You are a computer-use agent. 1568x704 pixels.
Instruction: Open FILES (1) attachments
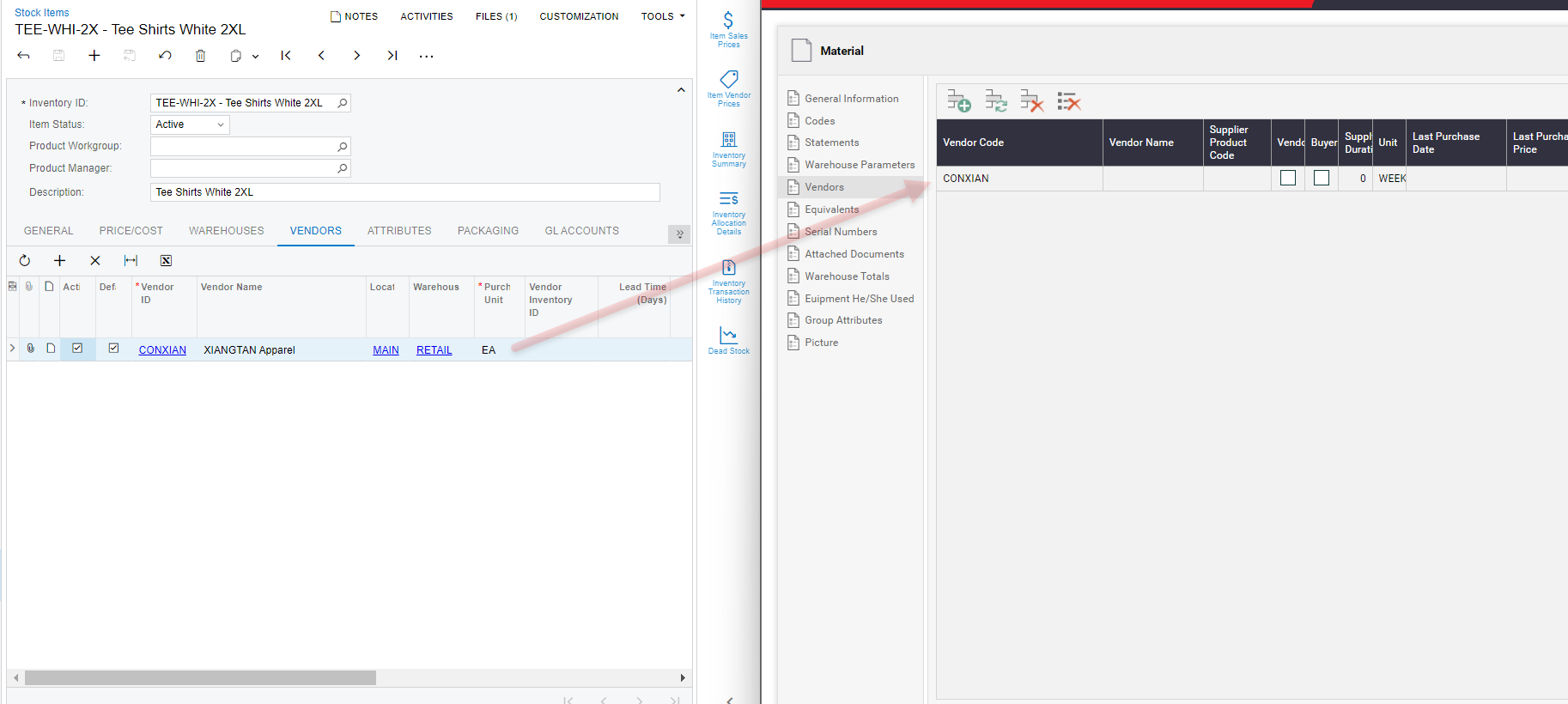coord(496,16)
